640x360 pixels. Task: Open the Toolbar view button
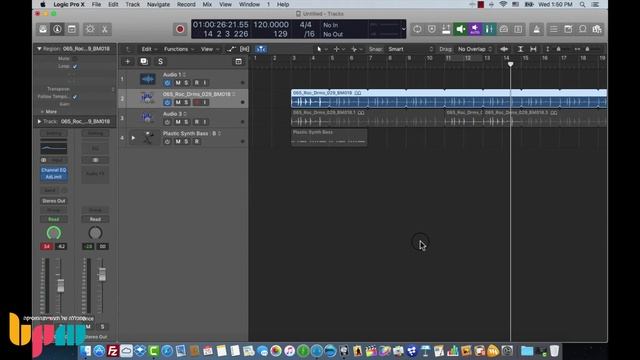point(72,29)
